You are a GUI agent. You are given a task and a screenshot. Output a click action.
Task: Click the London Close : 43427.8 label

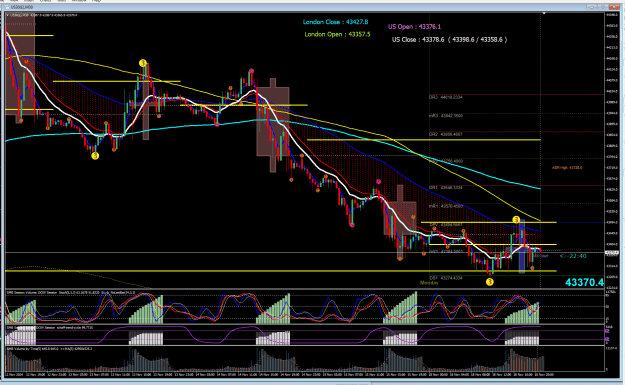(x=335, y=22)
